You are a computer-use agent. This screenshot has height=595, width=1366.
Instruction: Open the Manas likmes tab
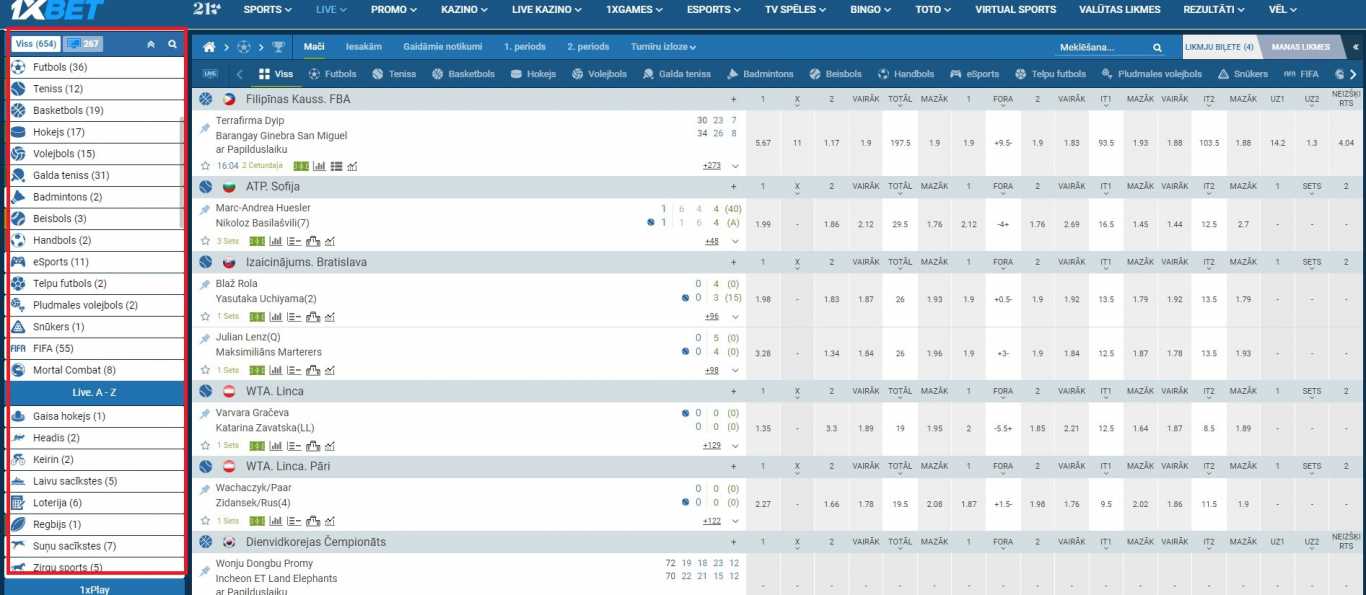click(1301, 47)
